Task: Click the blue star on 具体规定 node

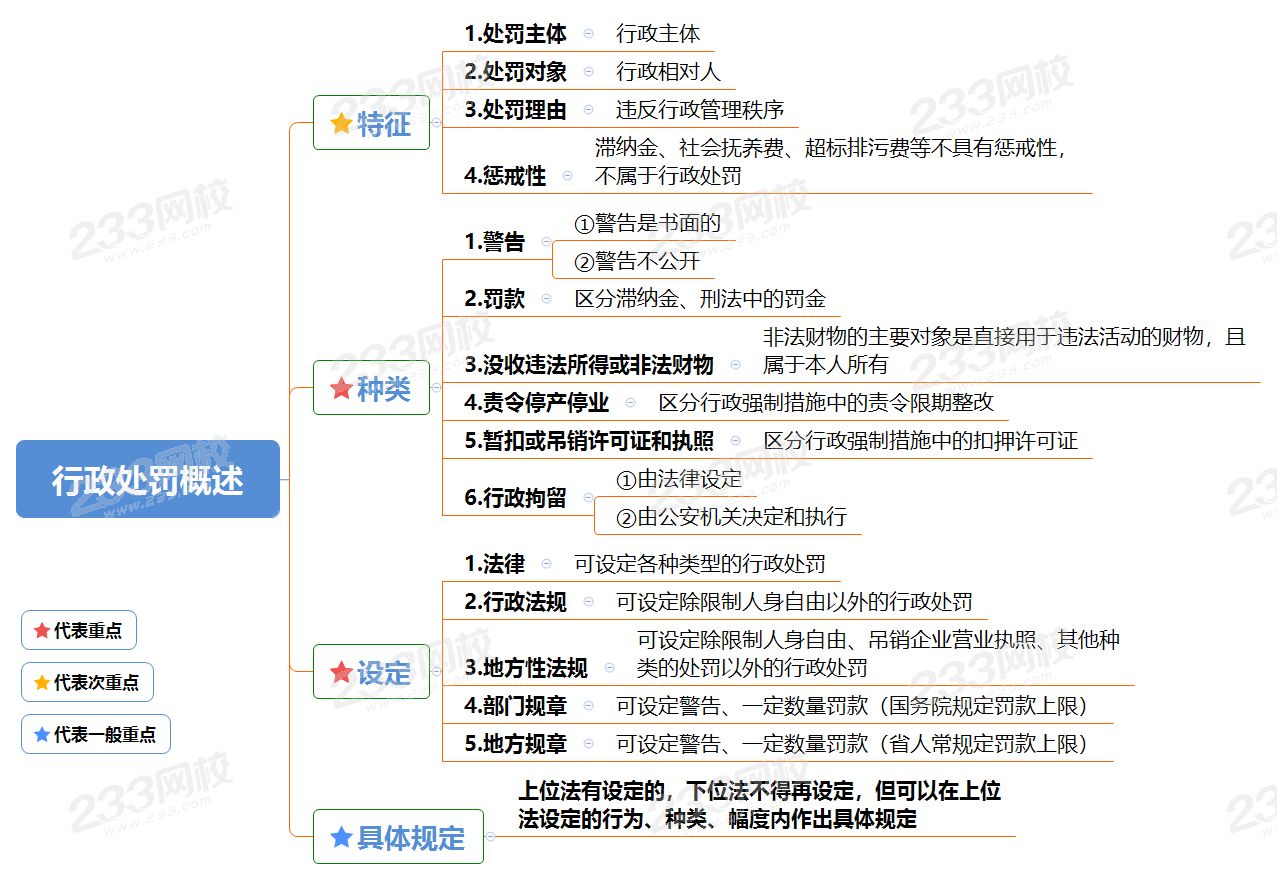Action: click(342, 837)
